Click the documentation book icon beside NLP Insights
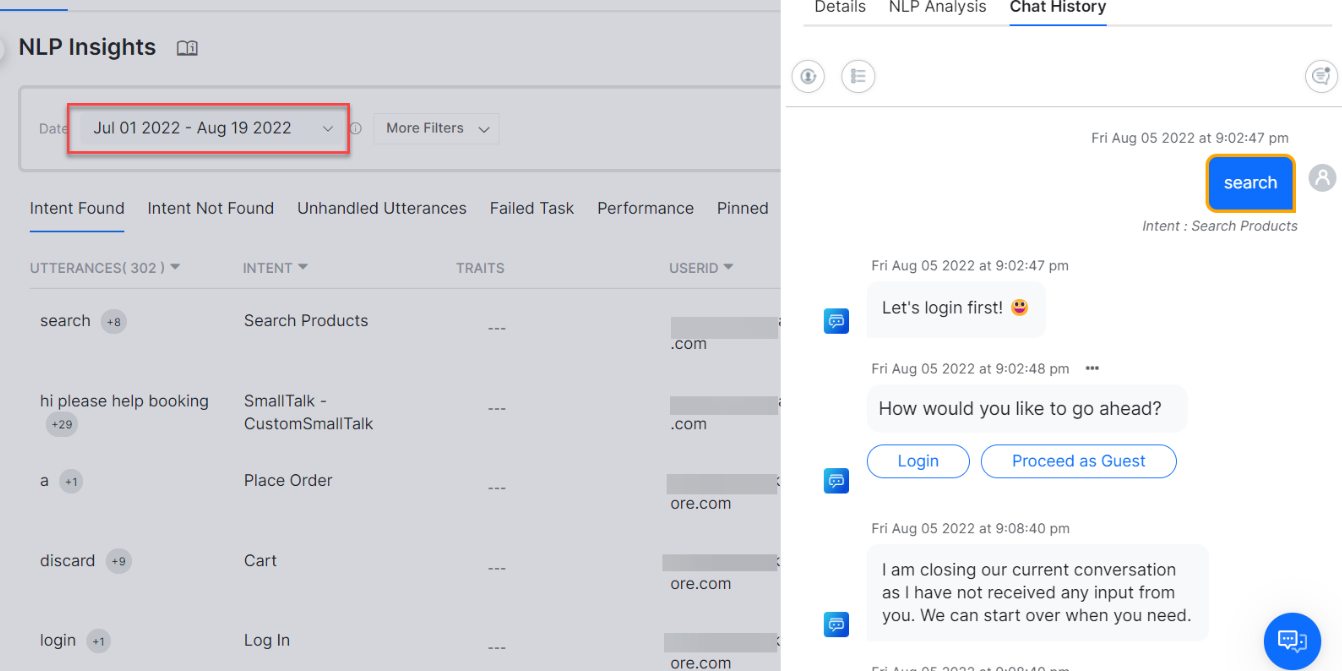 [187, 48]
